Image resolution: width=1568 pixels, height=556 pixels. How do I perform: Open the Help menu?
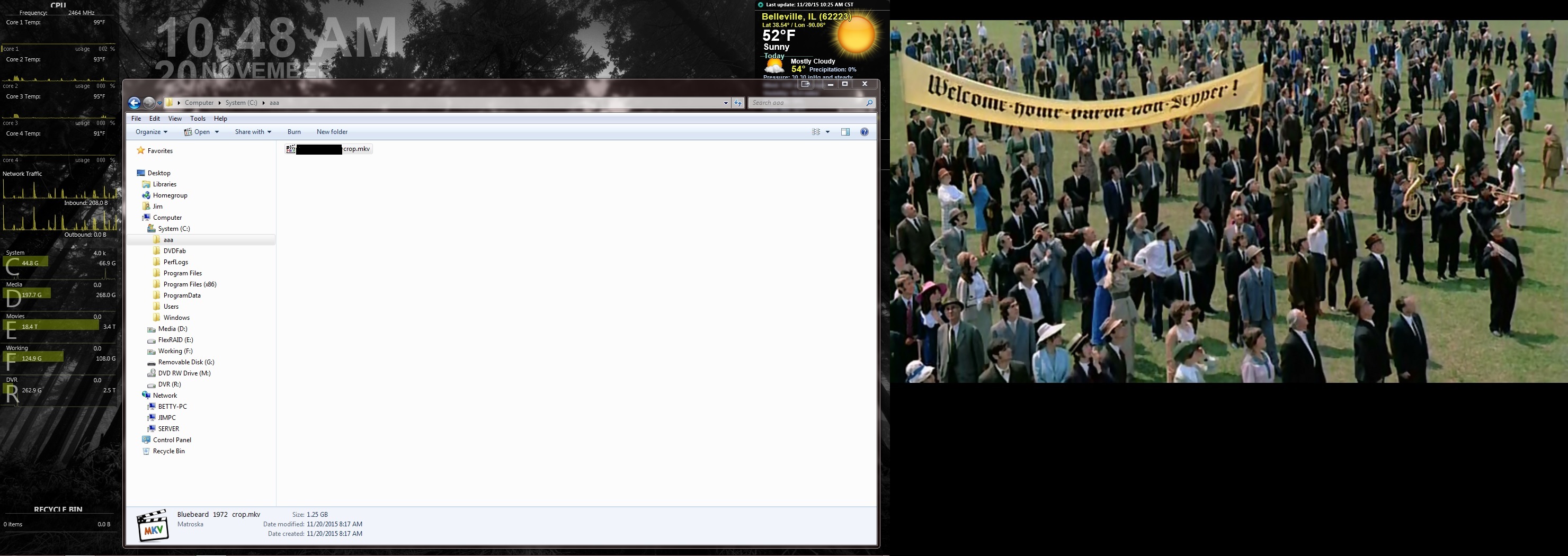220,119
